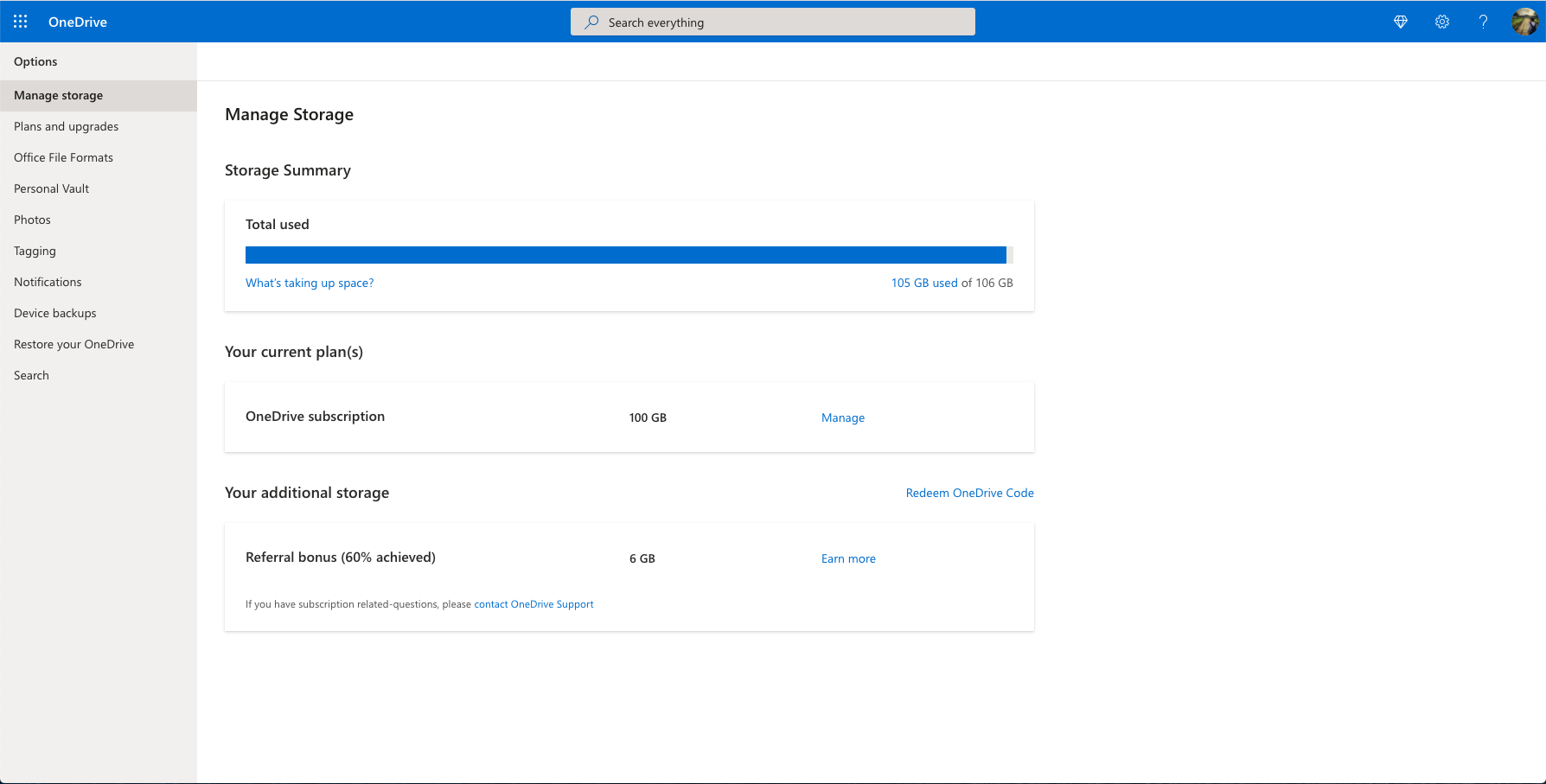
Task: Open Restore your OneDrive option
Action: point(99,344)
